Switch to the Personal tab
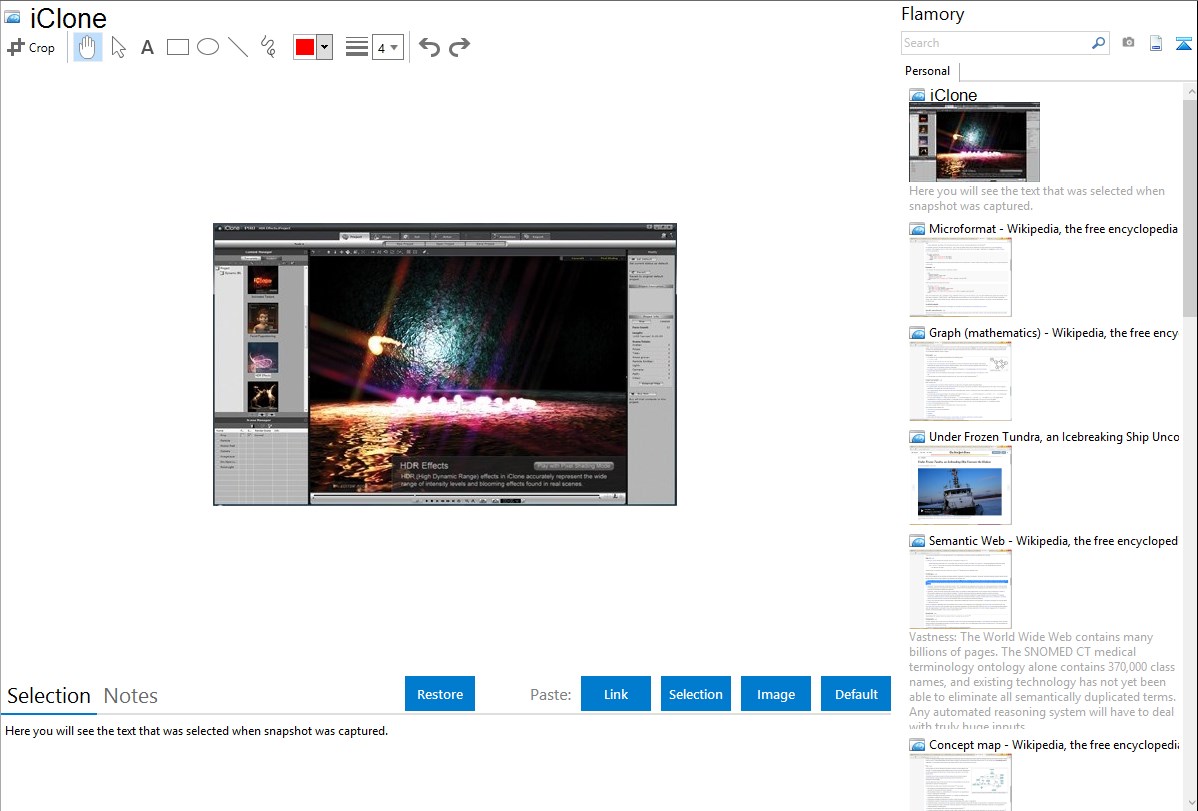 click(927, 71)
